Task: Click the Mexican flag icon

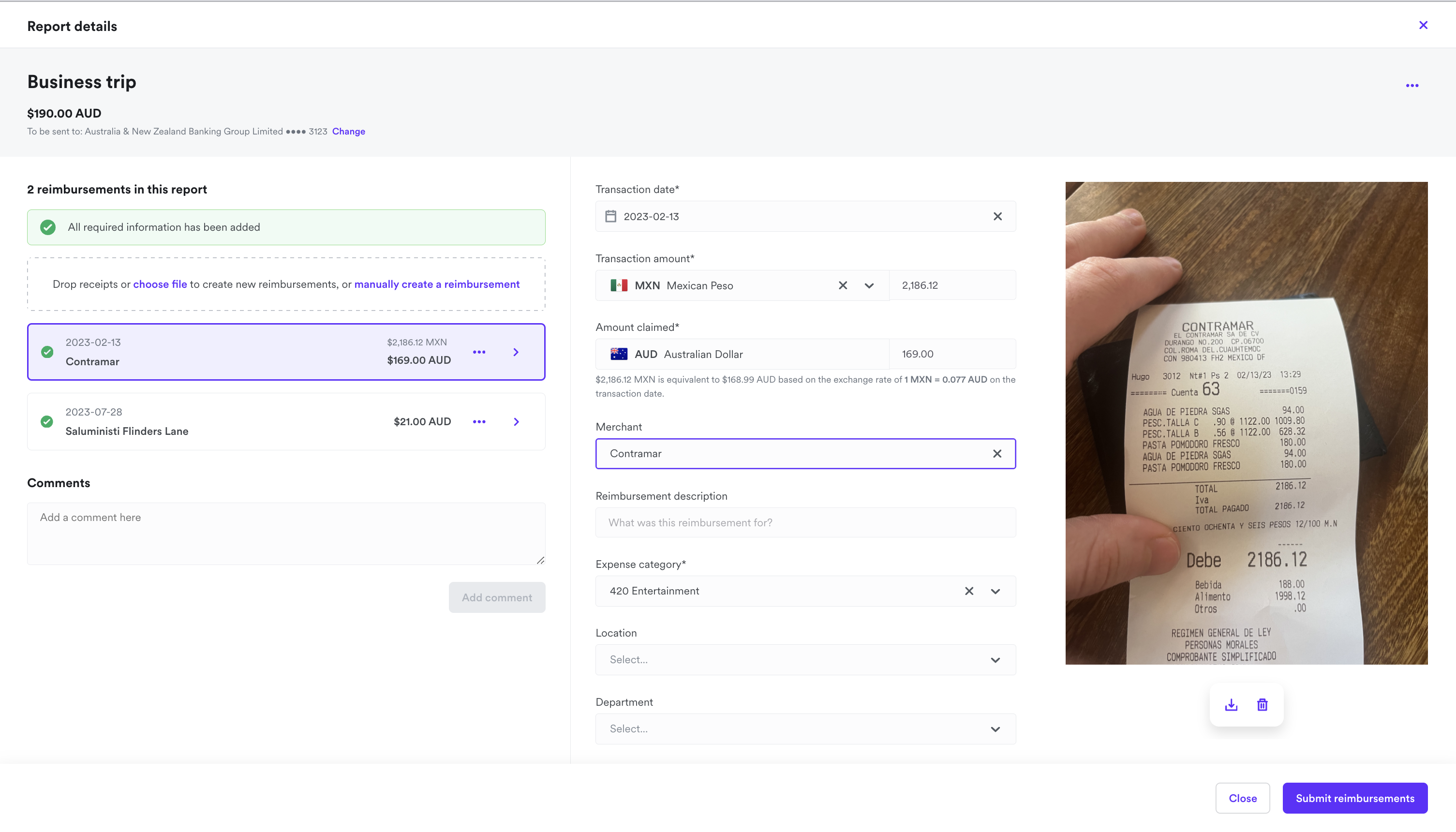Action: point(618,285)
